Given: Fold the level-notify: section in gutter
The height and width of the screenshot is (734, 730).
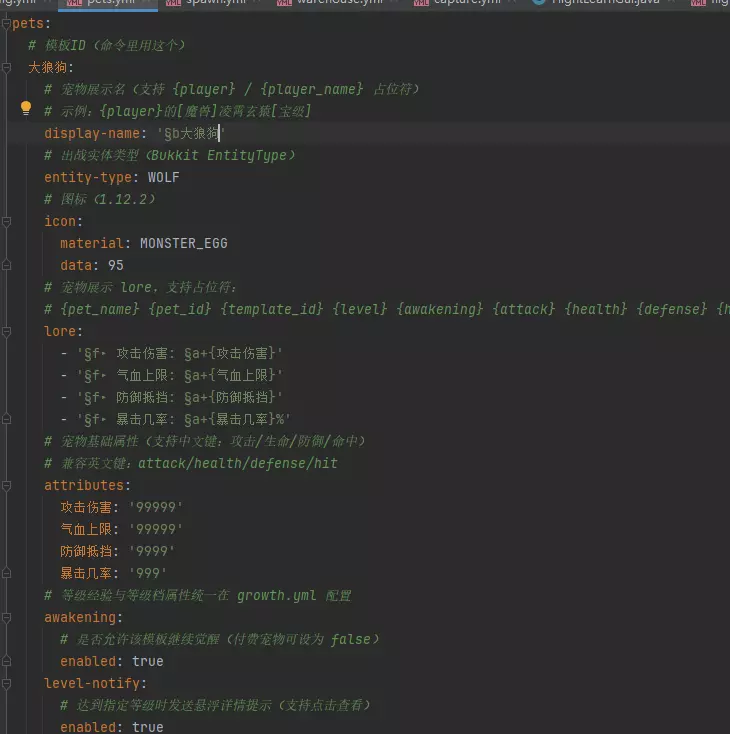Looking at the screenshot, I should [x=7, y=684].
